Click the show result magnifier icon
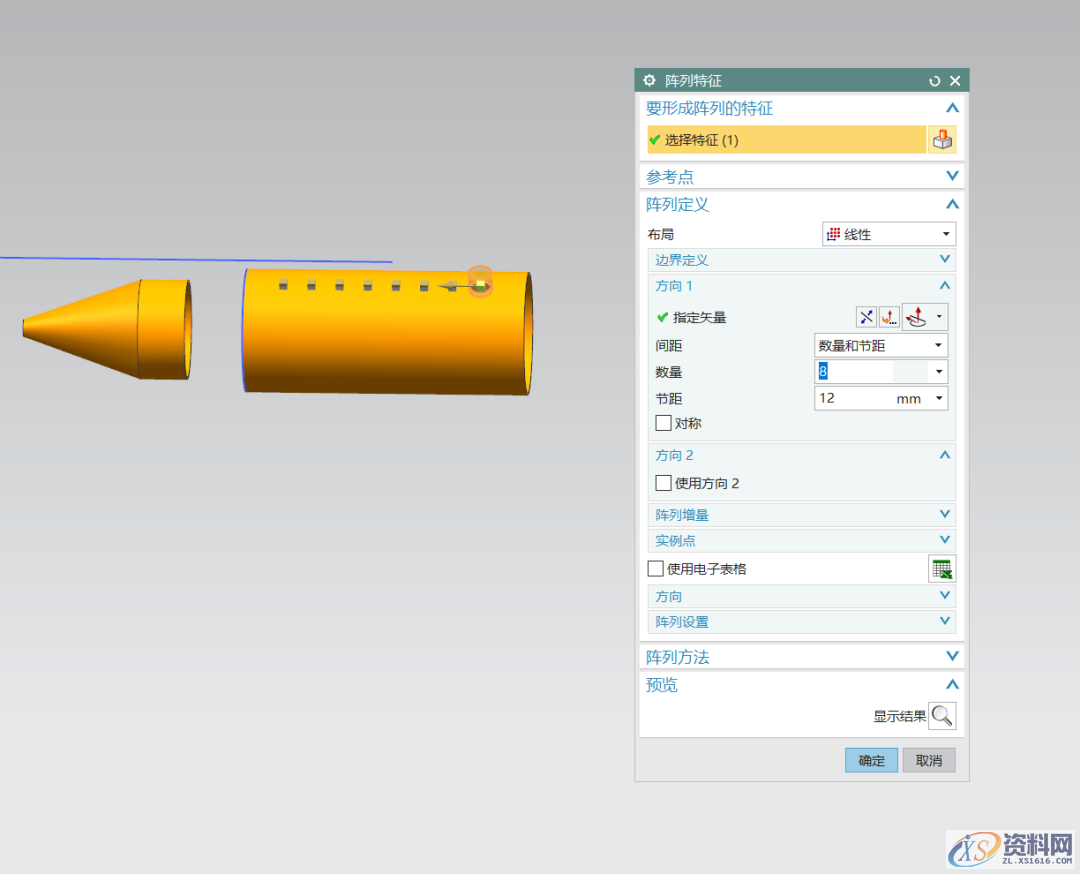The height and width of the screenshot is (874, 1080). (x=942, y=716)
